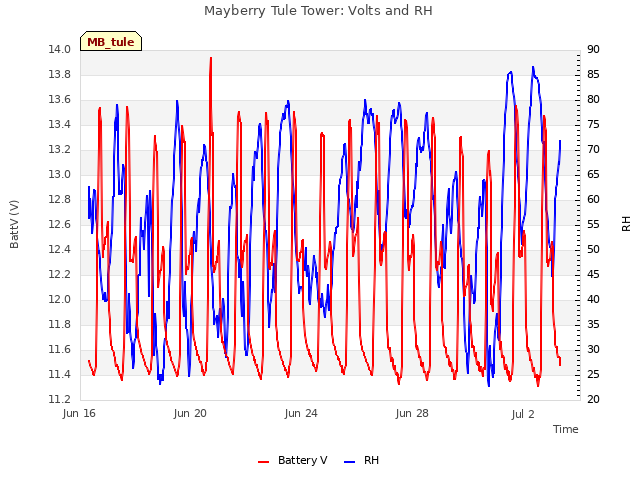Click the blue RH legend swatch
Viewport: 640px width, 480px height.
point(350,462)
